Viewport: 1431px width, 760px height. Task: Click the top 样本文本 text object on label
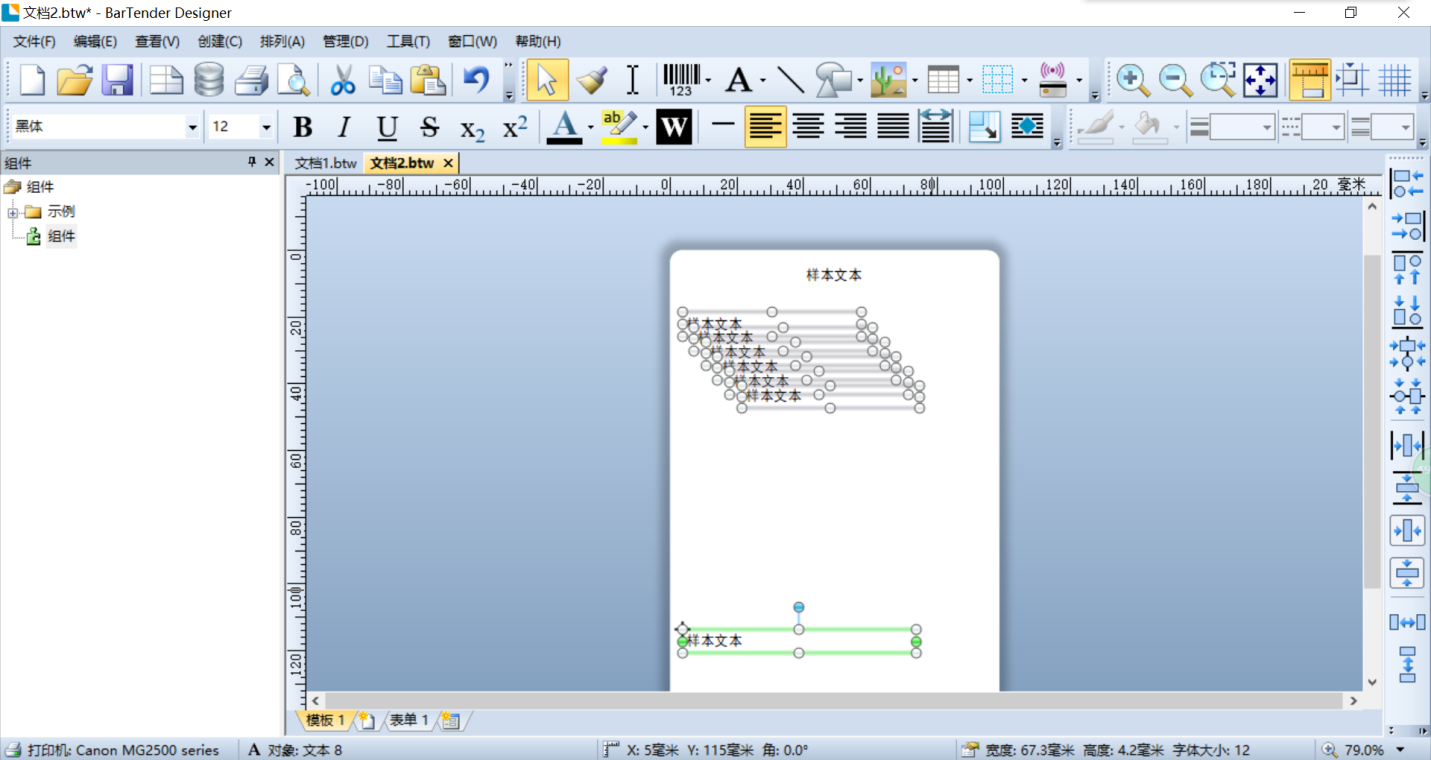point(834,275)
